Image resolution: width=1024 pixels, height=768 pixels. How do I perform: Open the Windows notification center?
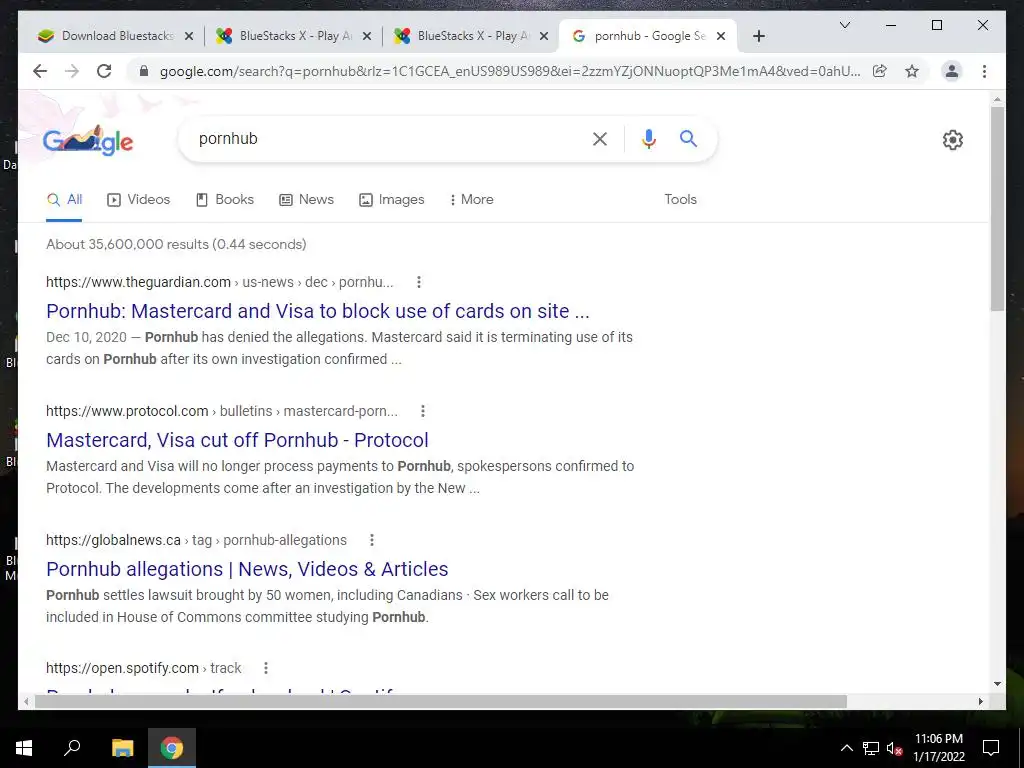click(991, 748)
